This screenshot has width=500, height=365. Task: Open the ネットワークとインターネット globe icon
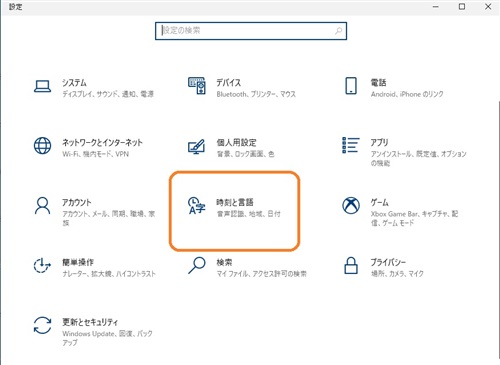(42, 146)
